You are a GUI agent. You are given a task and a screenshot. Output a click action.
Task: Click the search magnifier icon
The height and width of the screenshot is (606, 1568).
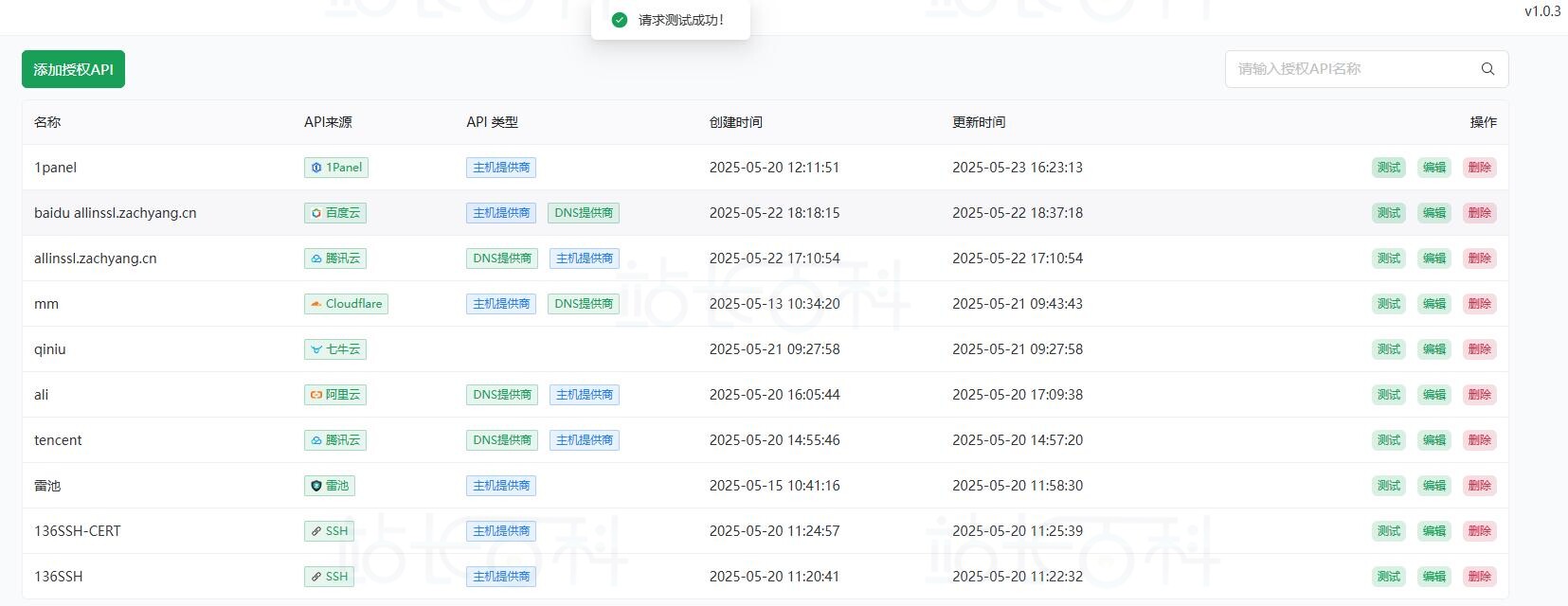click(x=1487, y=69)
